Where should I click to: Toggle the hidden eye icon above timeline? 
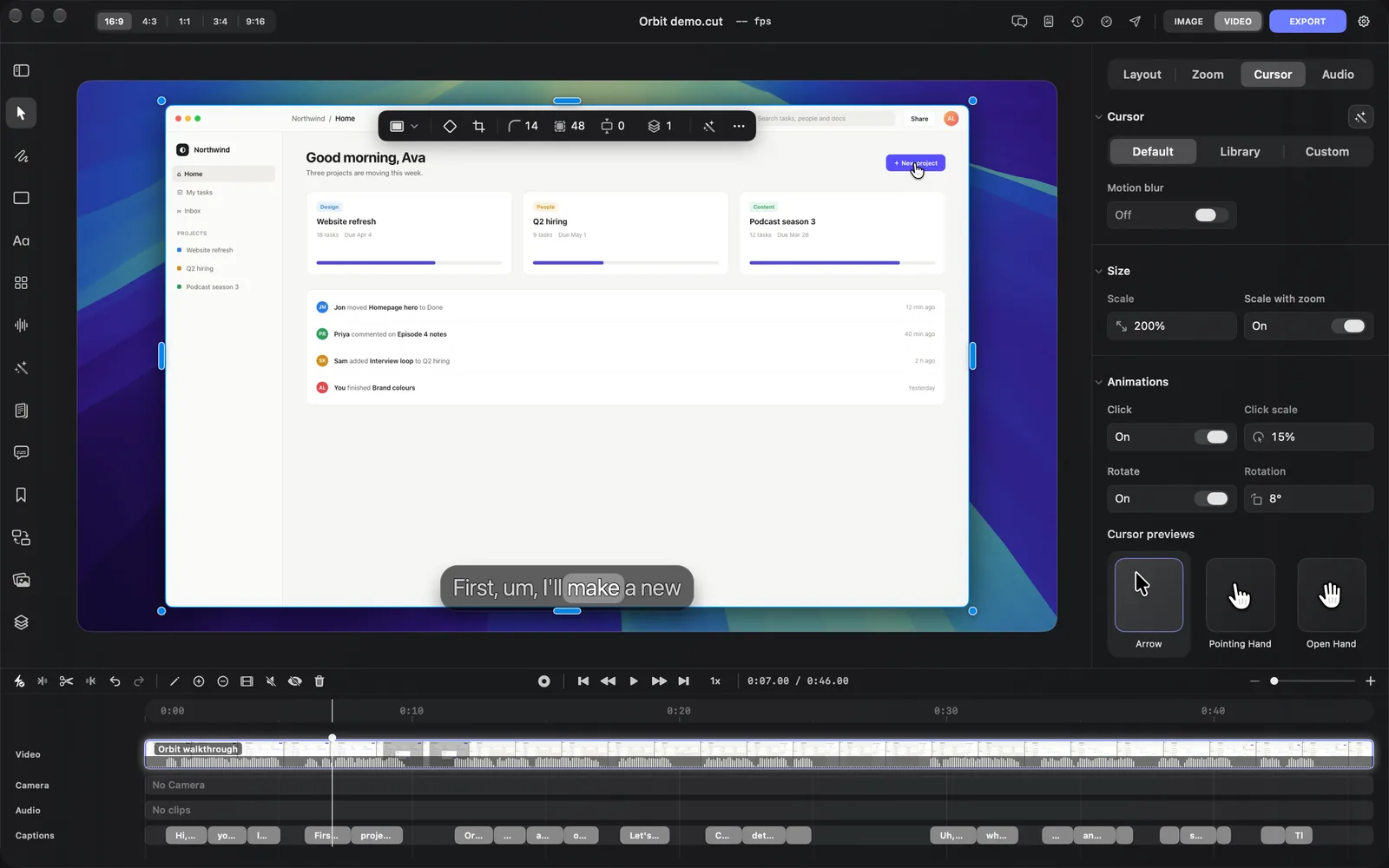[295, 681]
